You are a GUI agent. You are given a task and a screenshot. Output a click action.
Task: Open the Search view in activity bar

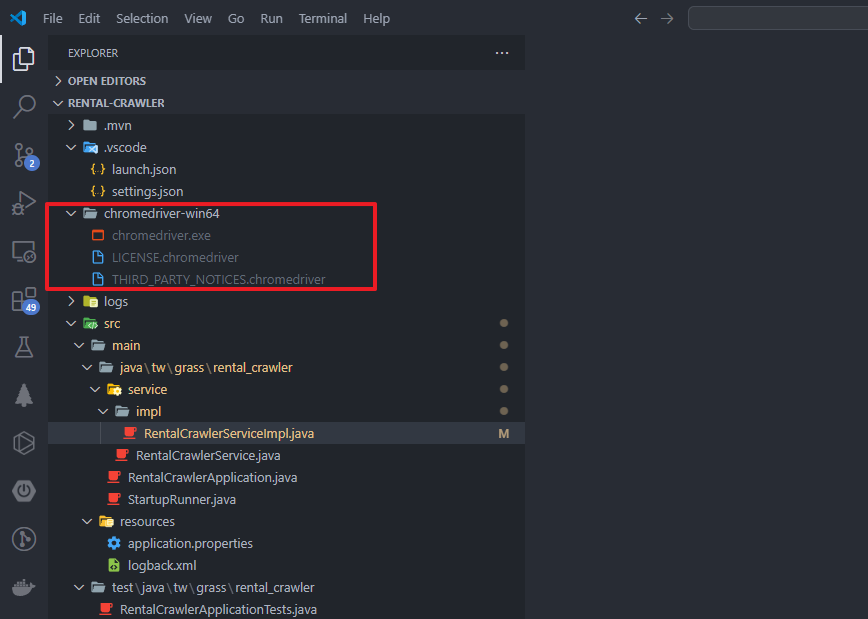pyautogui.click(x=24, y=106)
